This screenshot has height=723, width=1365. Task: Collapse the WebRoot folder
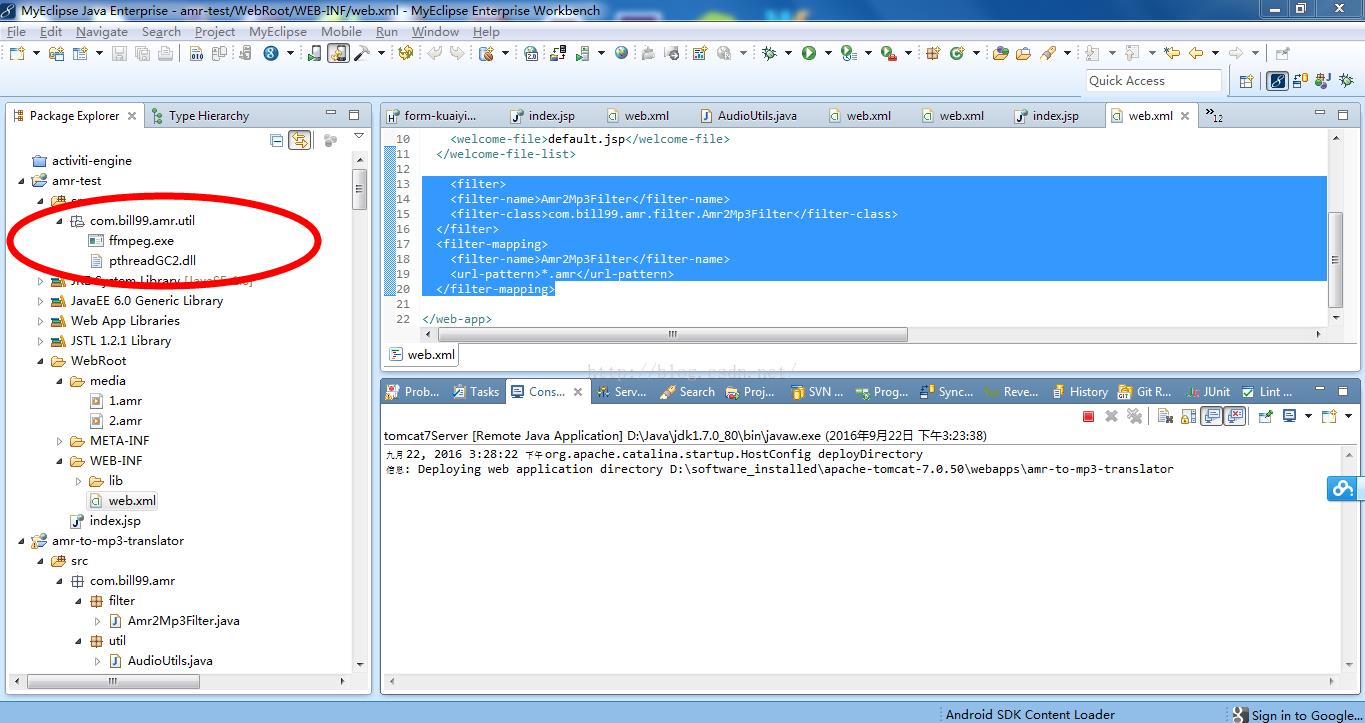(41, 361)
